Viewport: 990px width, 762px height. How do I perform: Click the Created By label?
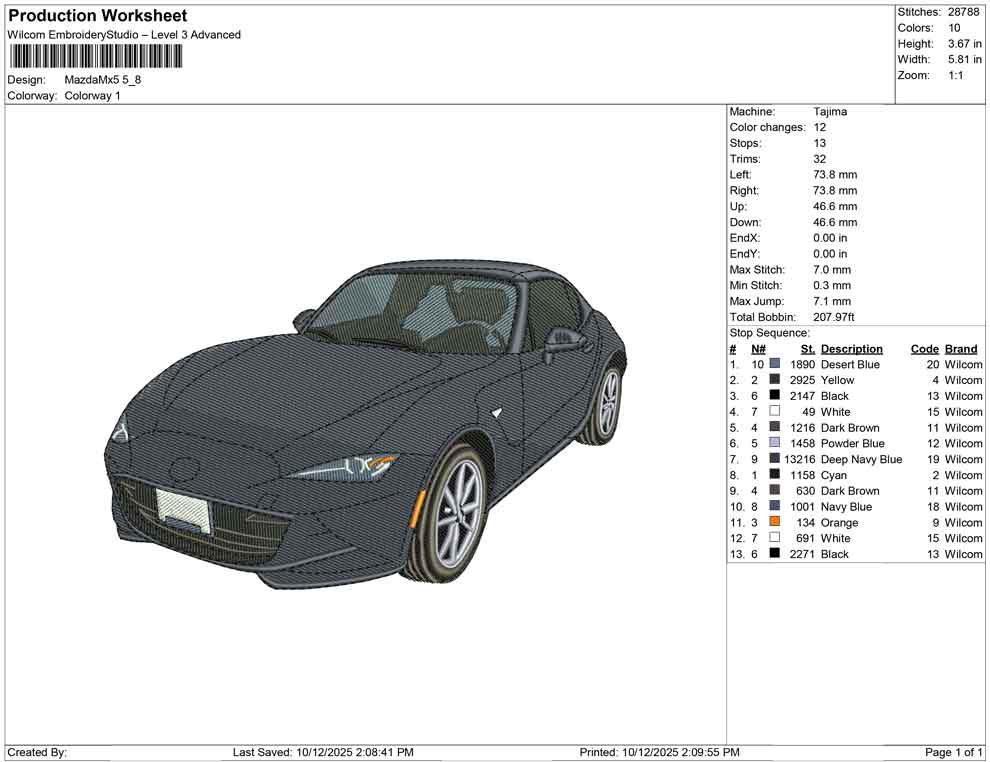[37, 752]
